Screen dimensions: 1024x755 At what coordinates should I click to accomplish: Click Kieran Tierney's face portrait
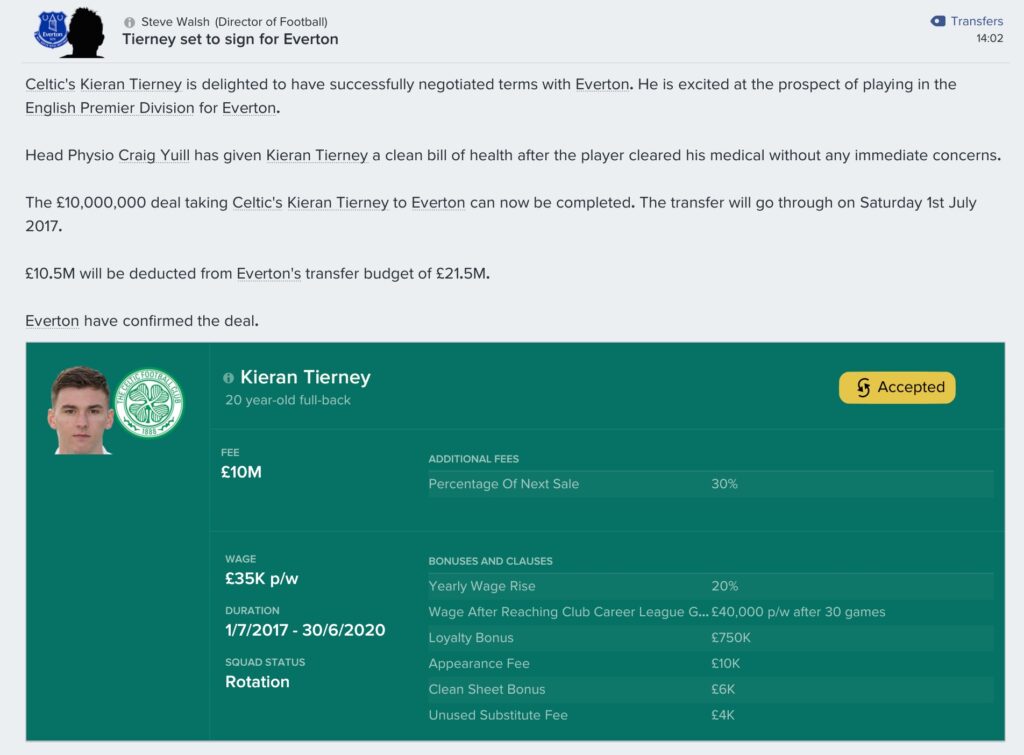click(x=80, y=410)
